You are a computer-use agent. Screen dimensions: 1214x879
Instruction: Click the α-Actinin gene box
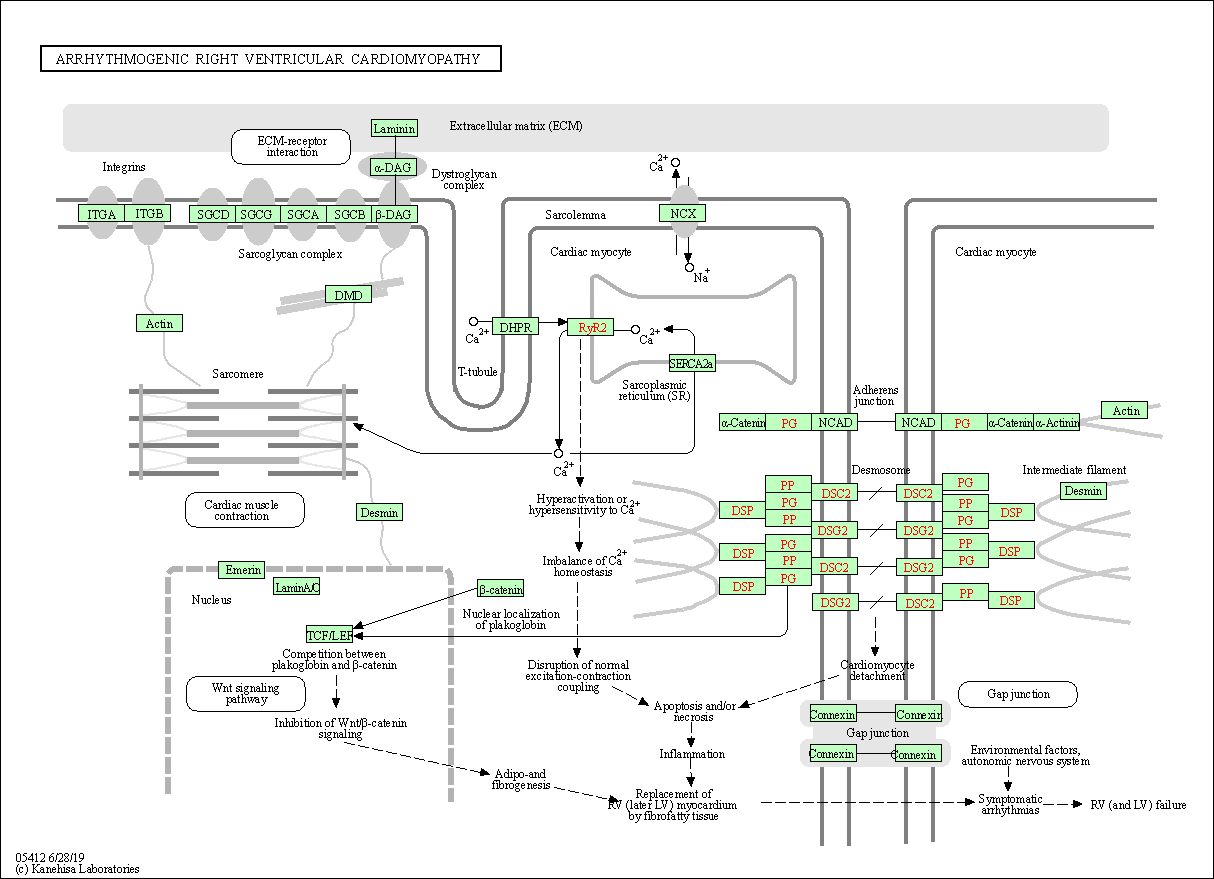[x=1057, y=423]
